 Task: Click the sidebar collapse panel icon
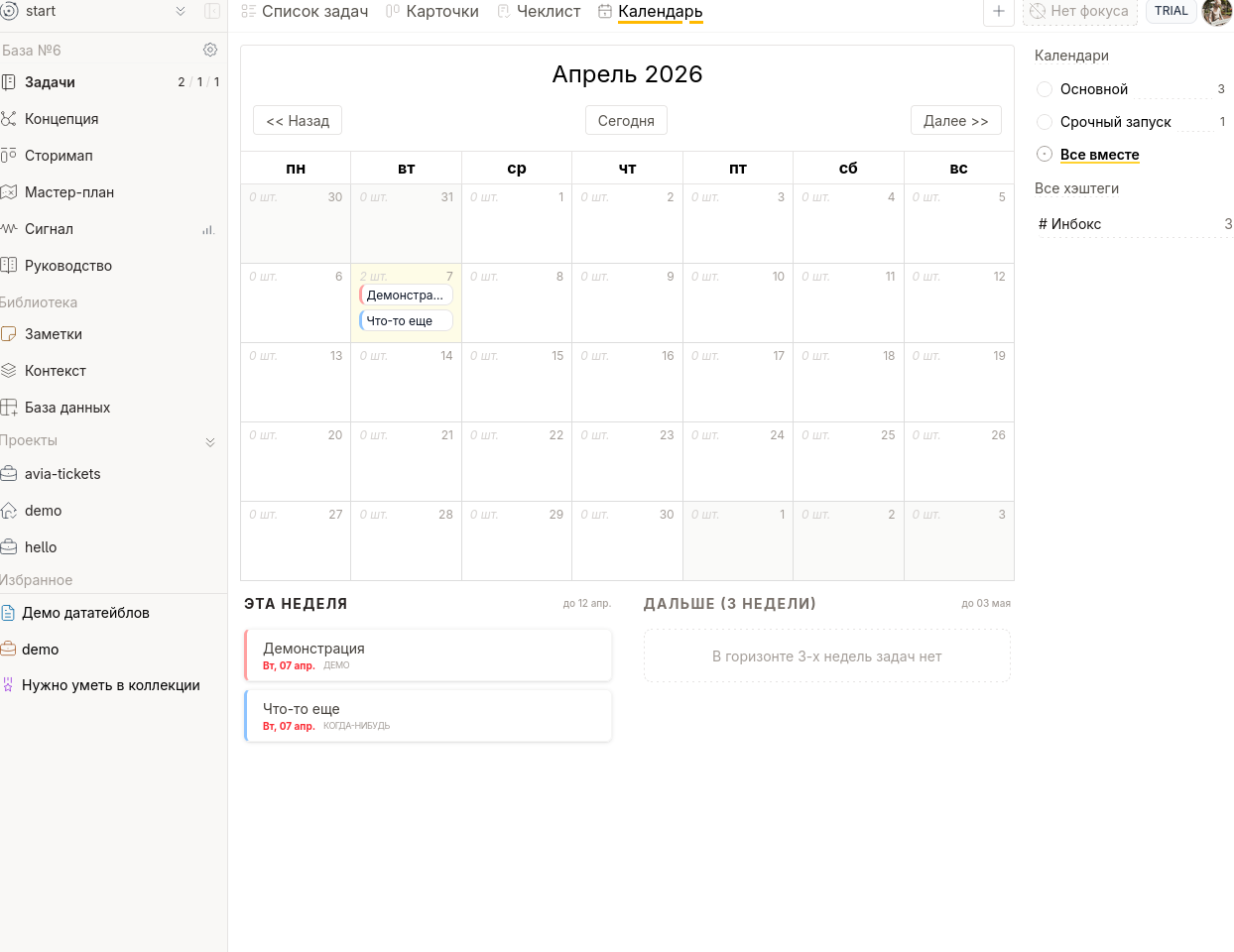coord(211,11)
